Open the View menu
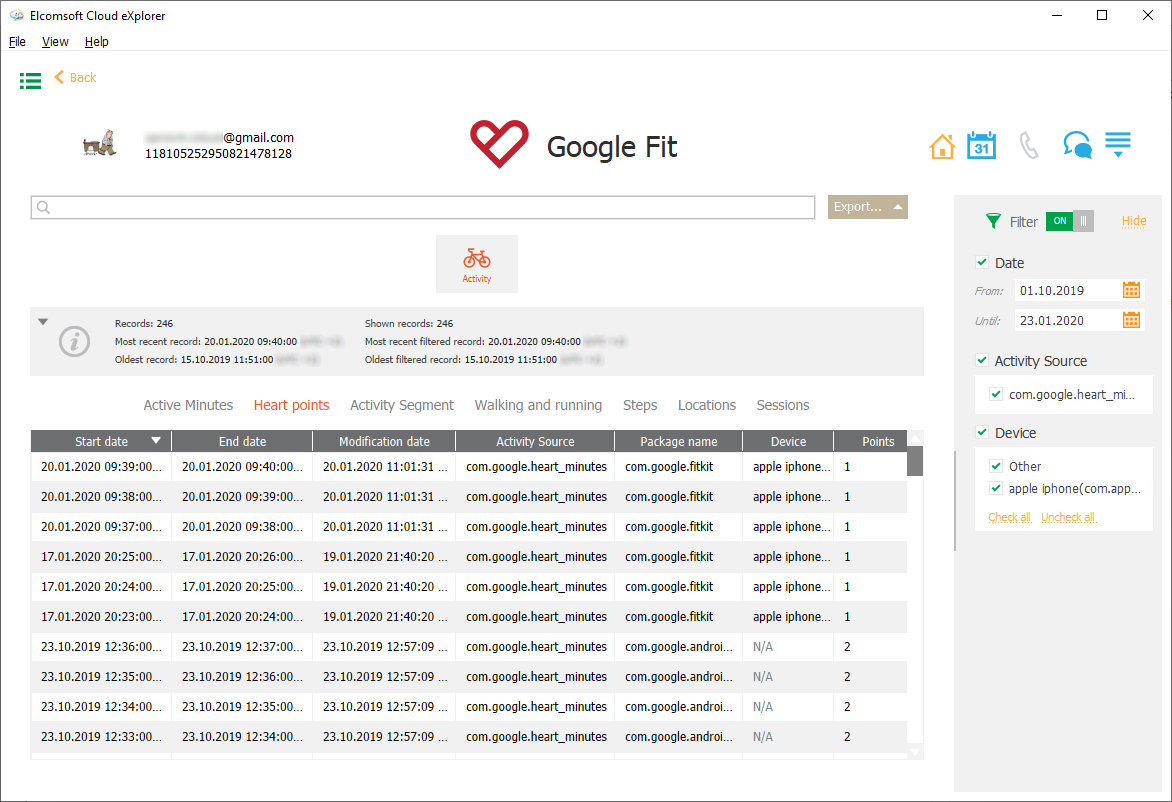The width and height of the screenshot is (1172, 802). click(55, 41)
